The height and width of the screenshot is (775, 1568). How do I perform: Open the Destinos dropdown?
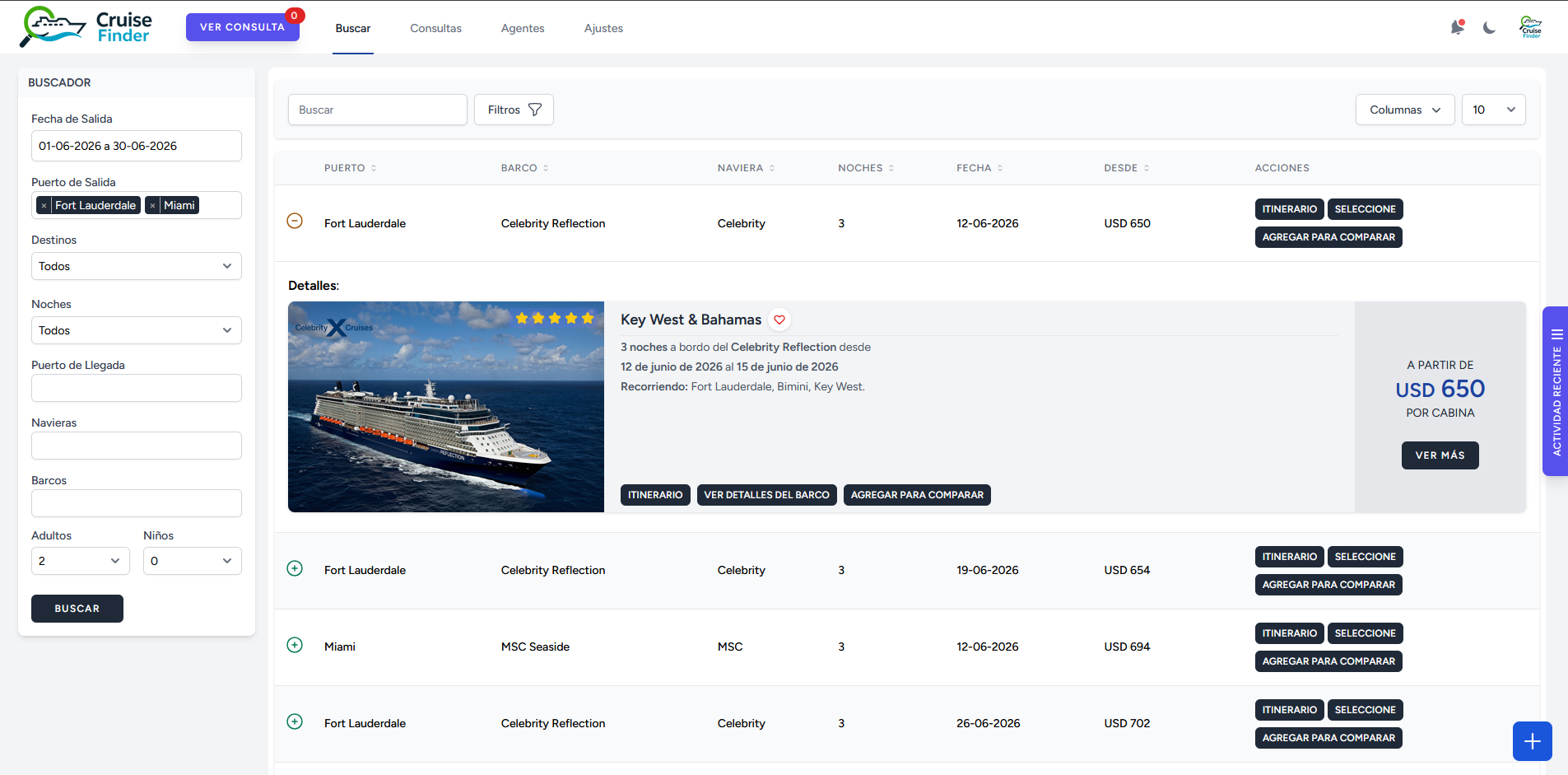[136, 265]
